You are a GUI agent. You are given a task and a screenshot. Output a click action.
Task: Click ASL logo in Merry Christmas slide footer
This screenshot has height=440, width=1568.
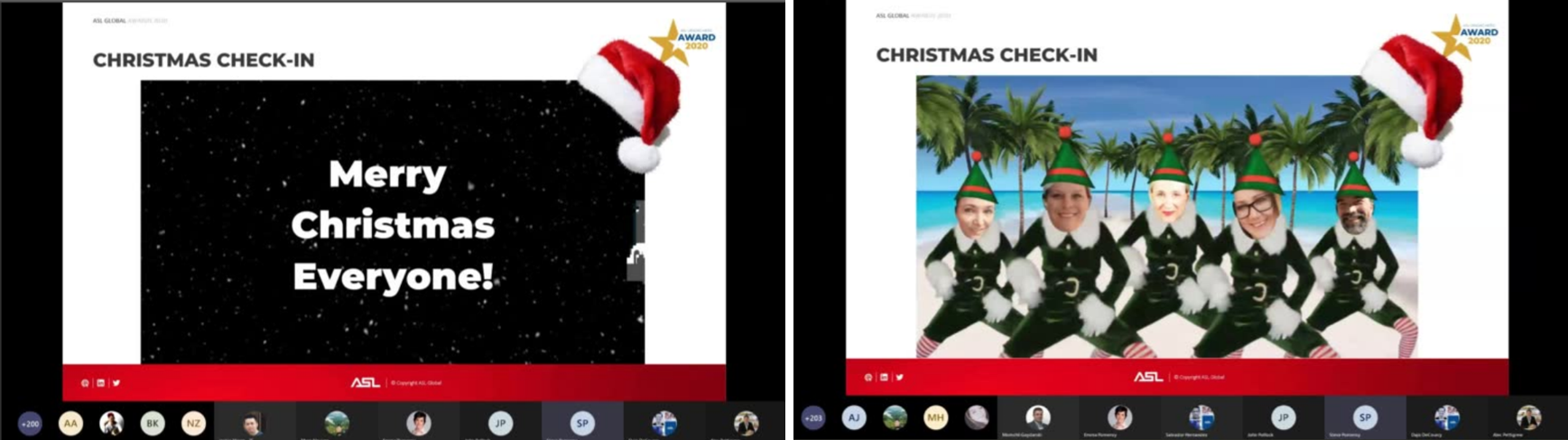366,383
